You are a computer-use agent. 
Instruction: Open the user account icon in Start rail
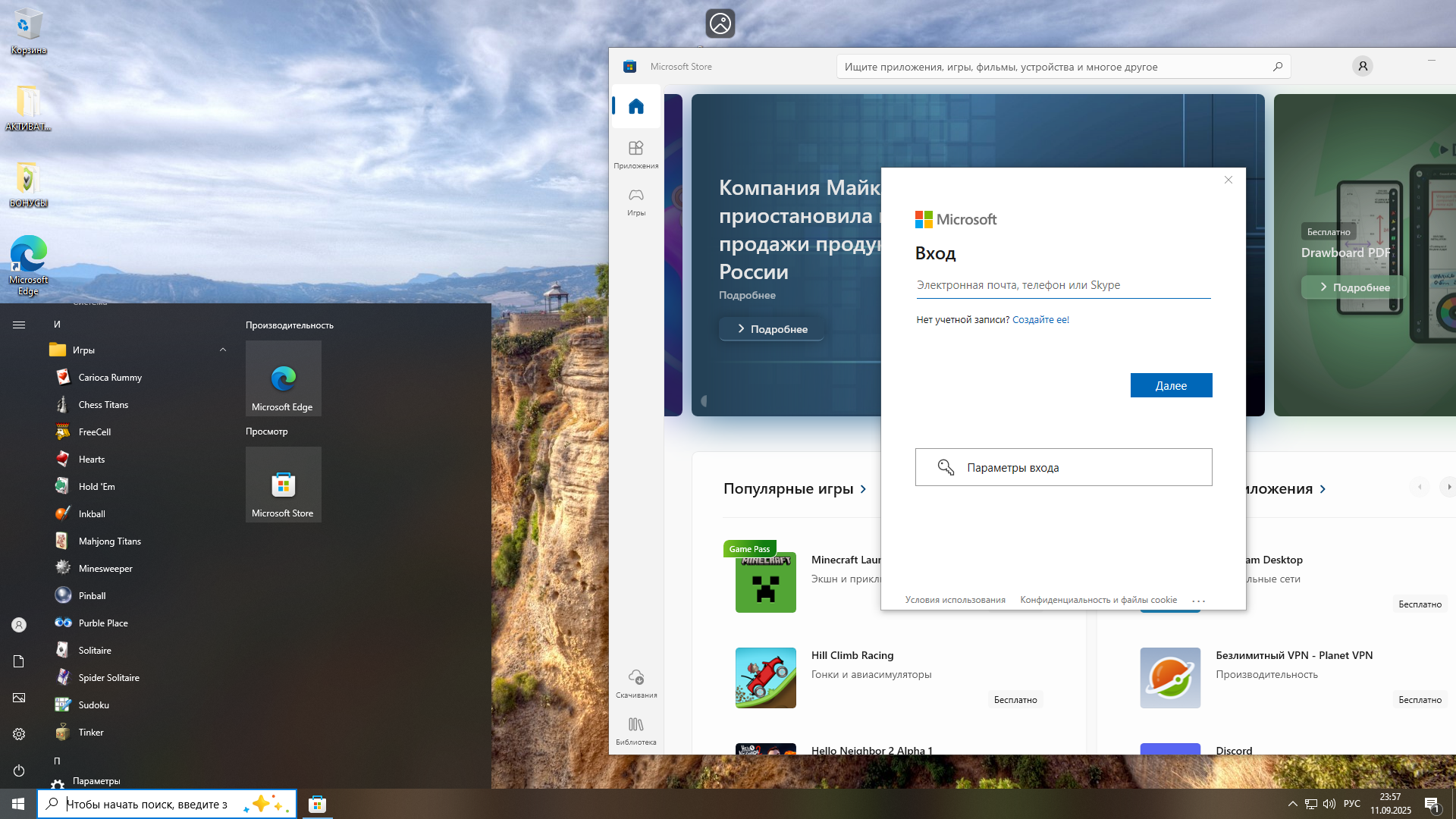pyautogui.click(x=19, y=625)
